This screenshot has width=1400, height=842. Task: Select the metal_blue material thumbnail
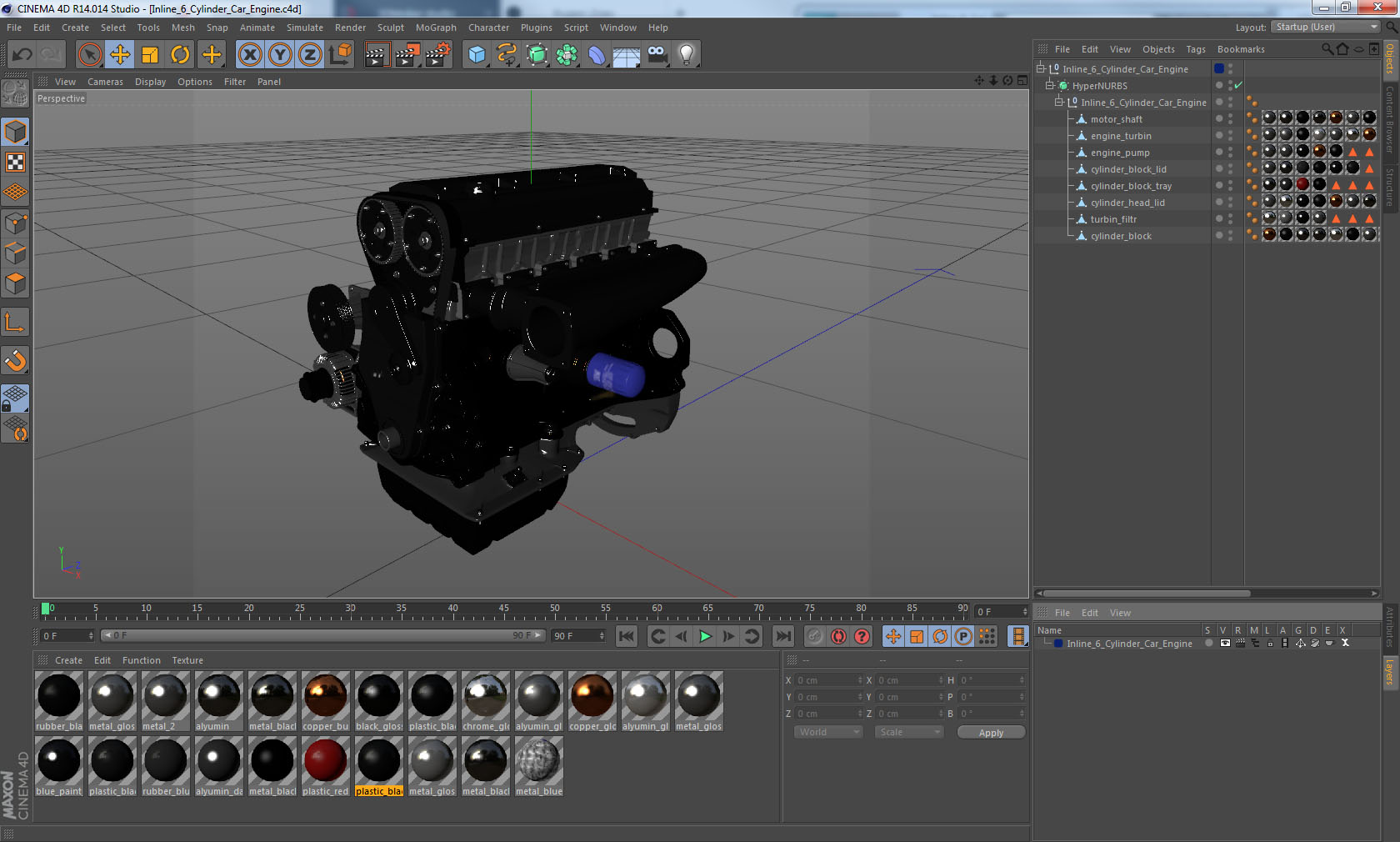pyautogui.click(x=538, y=766)
